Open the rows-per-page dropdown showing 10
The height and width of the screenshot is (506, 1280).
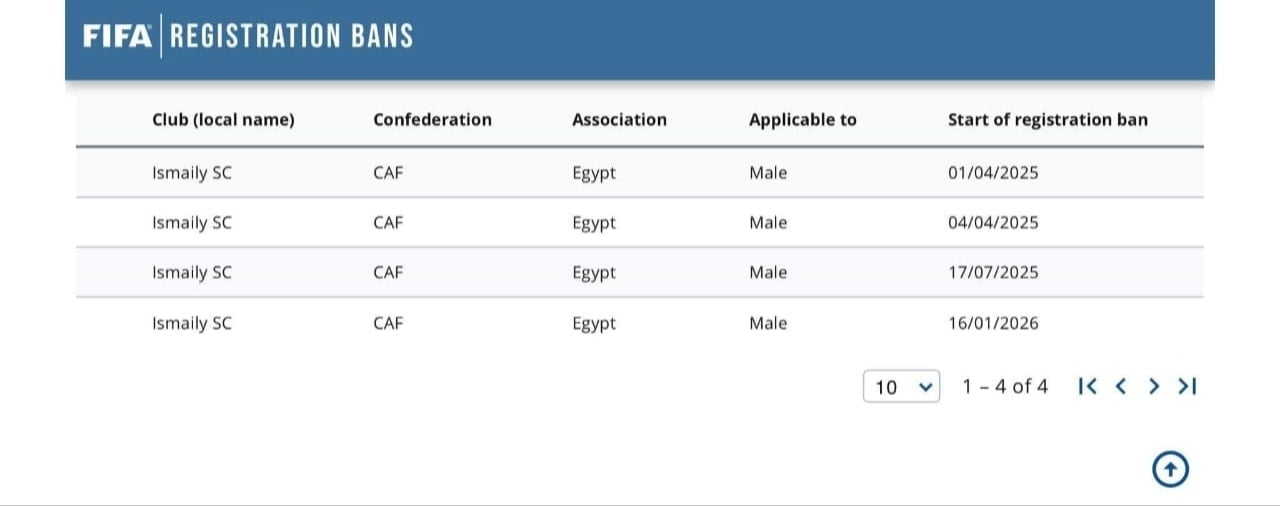(x=901, y=387)
